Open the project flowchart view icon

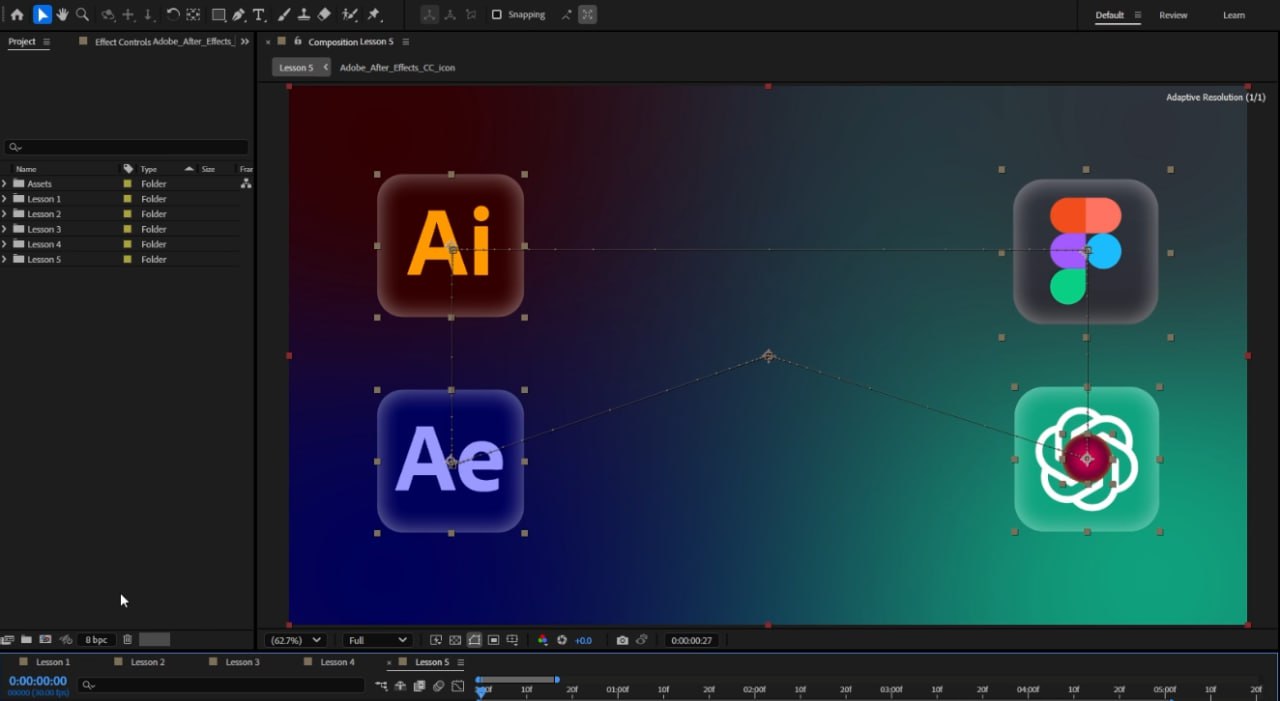(x=246, y=184)
